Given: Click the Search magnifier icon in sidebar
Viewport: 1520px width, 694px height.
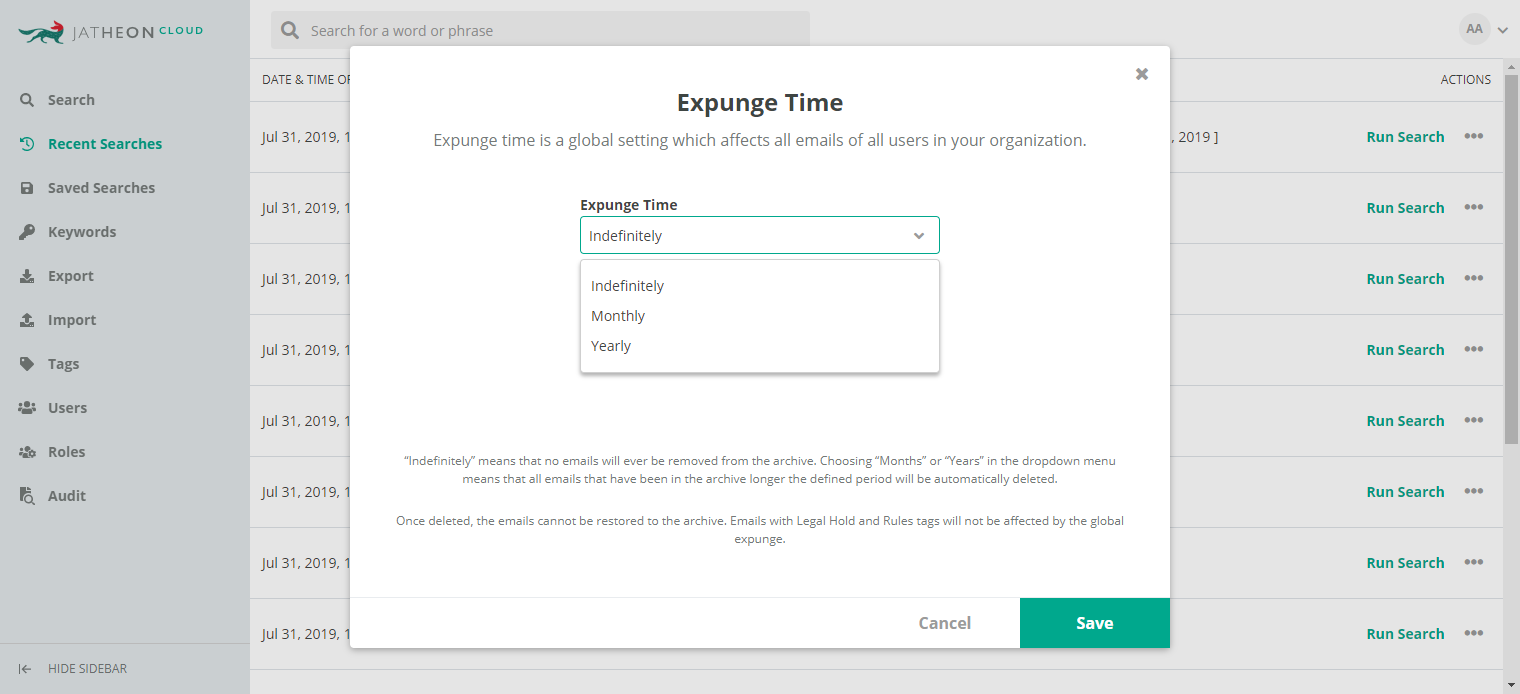Looking at the screenshot, I should (27, 100).
